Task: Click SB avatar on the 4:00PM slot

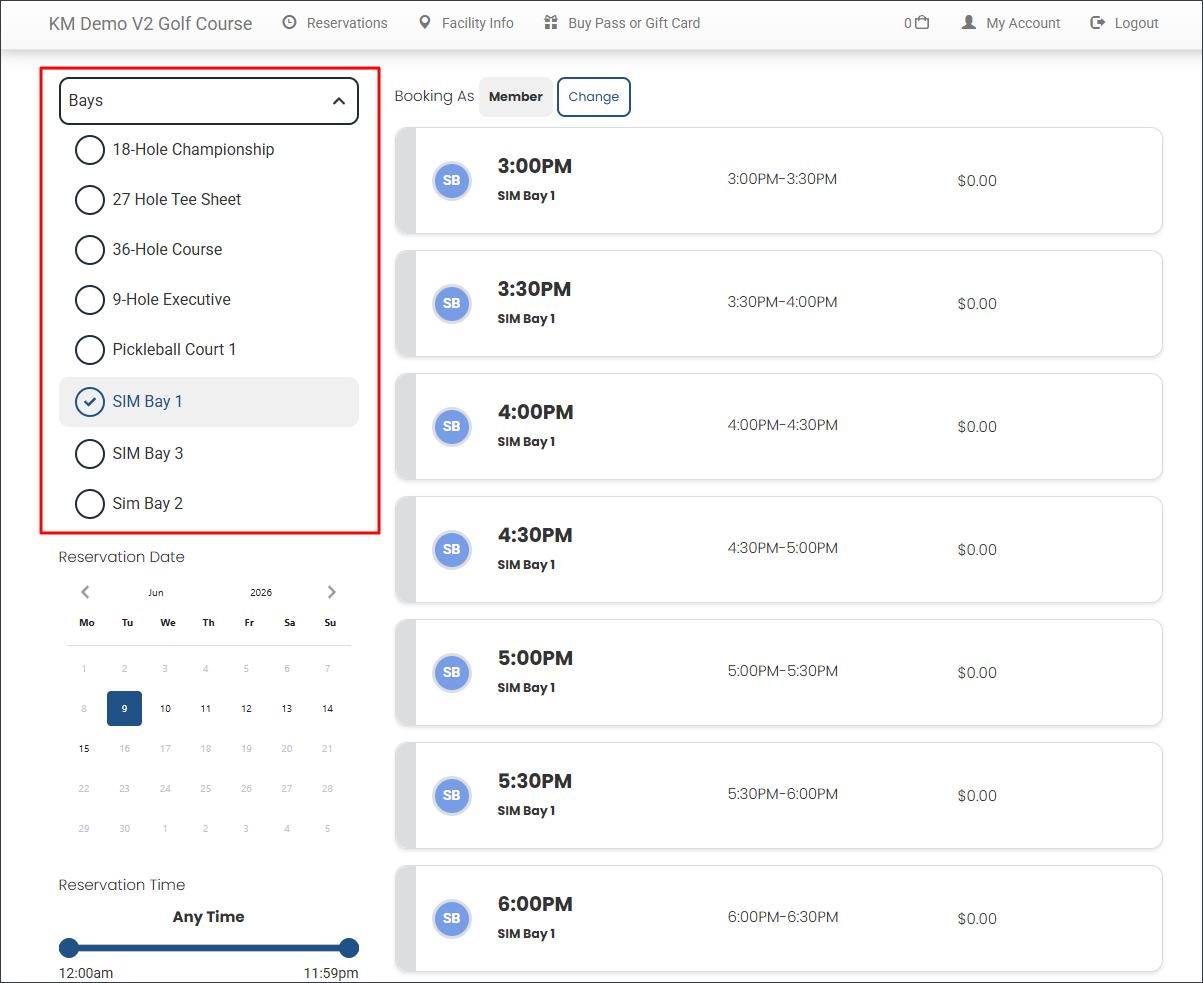Action: point(451,427)
